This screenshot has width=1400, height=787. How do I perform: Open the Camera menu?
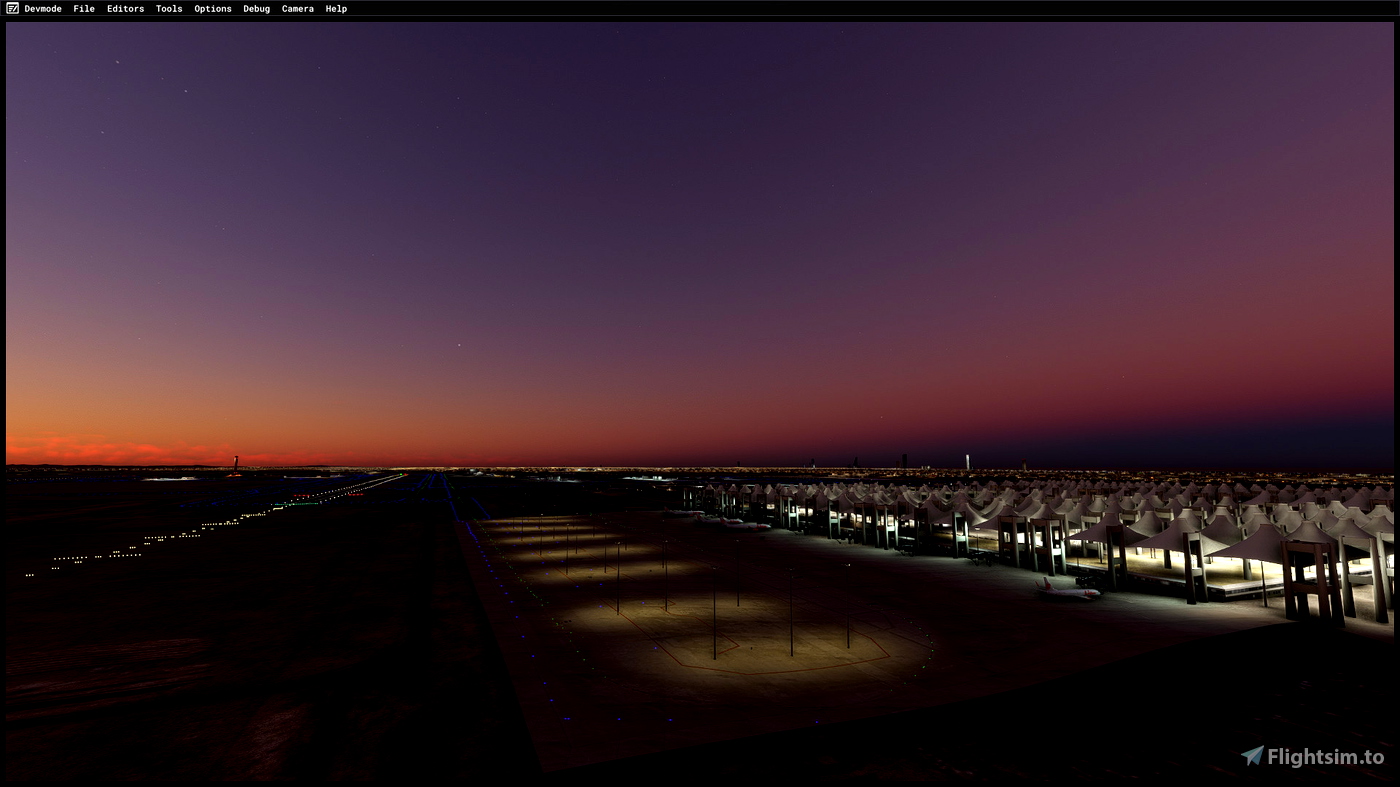coord(298,8)
